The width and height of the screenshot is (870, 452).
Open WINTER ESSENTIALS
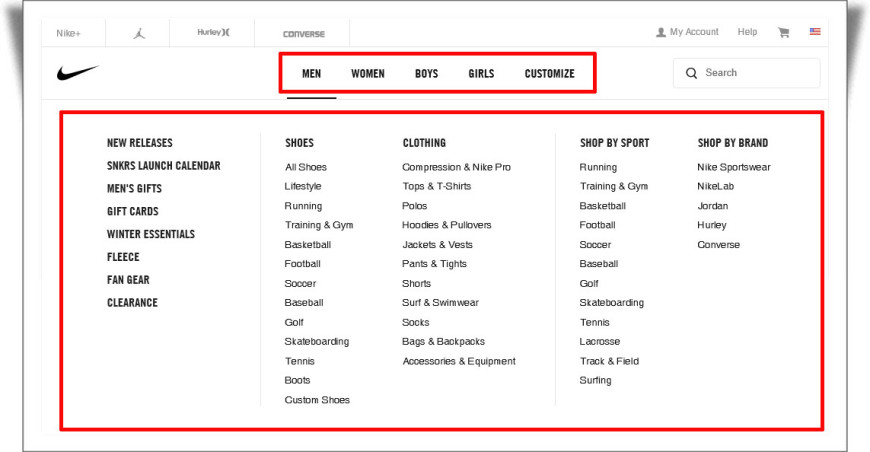151,233
